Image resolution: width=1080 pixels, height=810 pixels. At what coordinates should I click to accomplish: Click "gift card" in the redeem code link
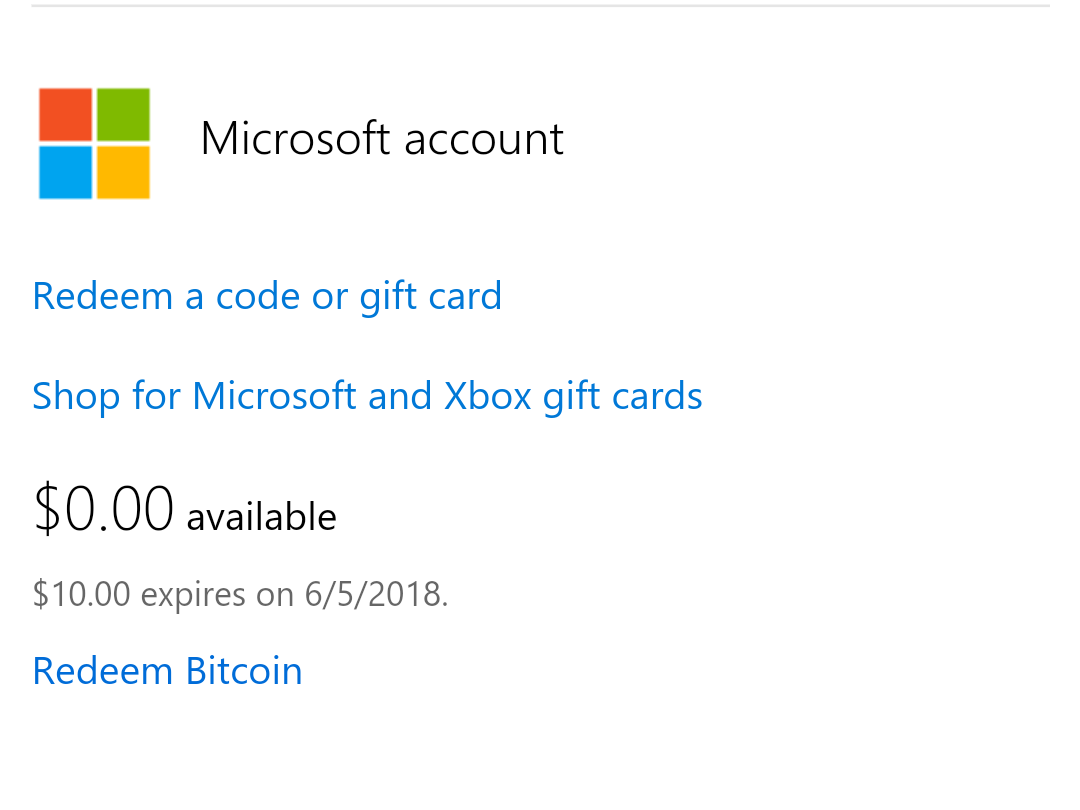[430, 297]
